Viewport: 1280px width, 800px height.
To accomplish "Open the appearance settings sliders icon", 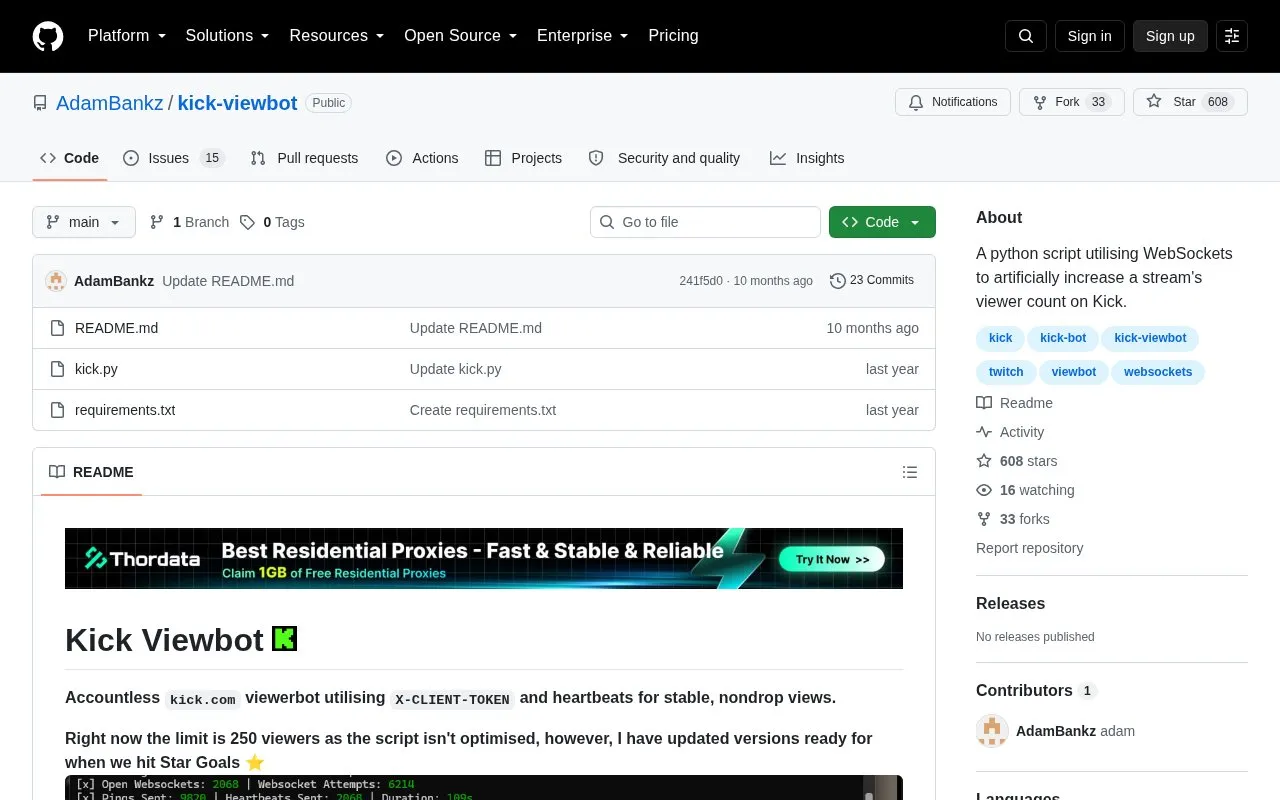I will coord(1232,36).
